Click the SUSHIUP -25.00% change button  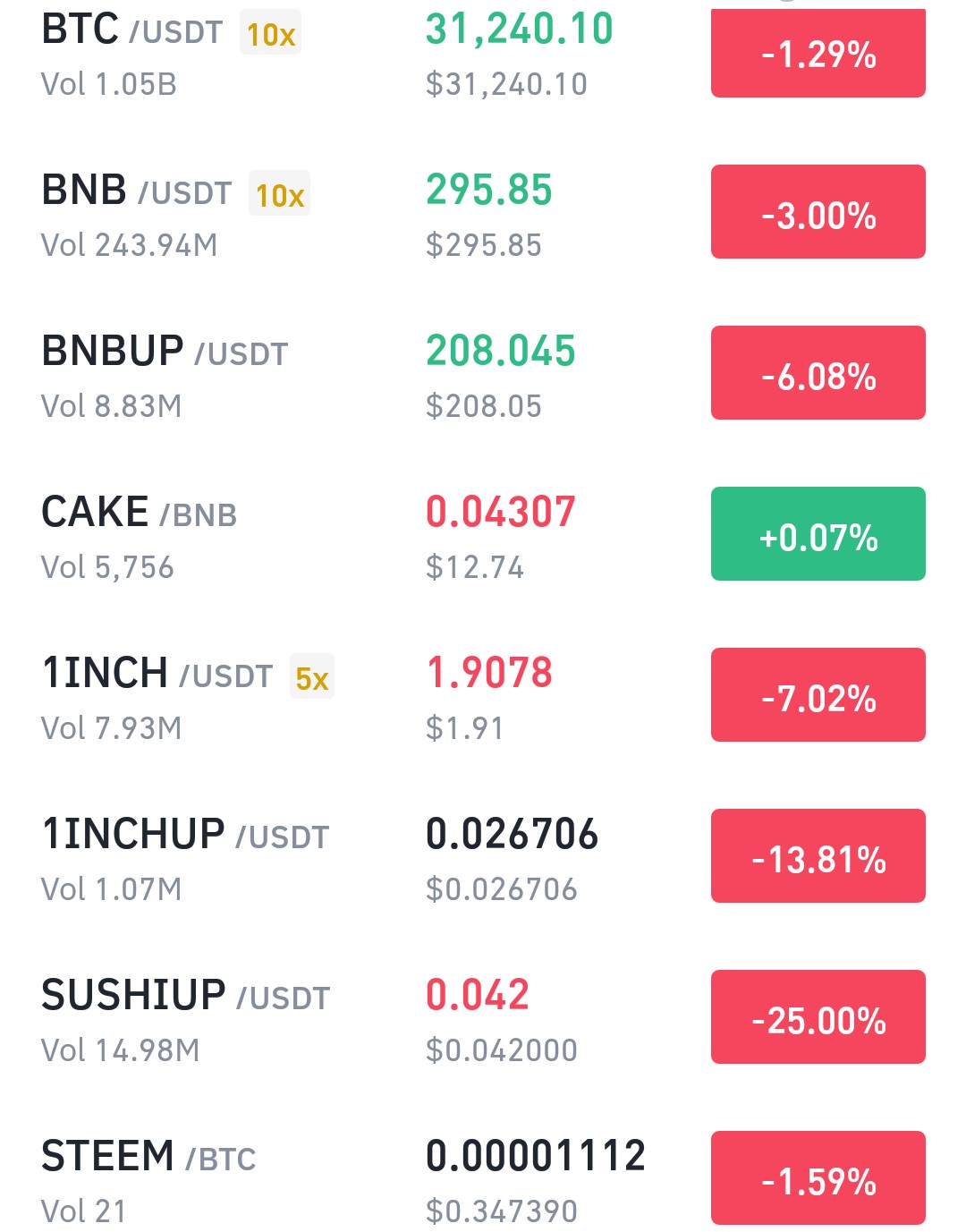click(818, 1017)
